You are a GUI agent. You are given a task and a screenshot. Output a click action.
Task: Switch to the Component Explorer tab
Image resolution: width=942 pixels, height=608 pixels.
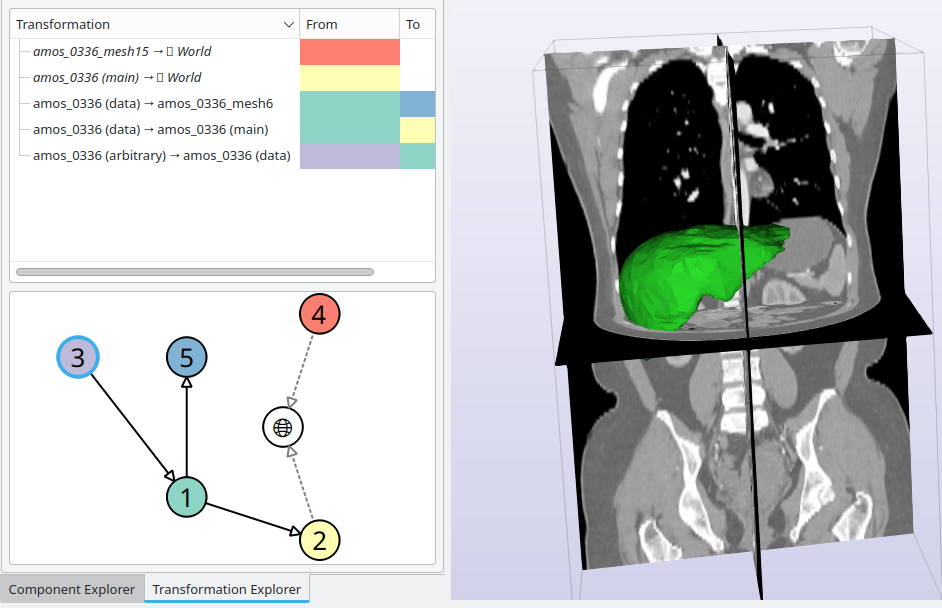coord(72,589)
